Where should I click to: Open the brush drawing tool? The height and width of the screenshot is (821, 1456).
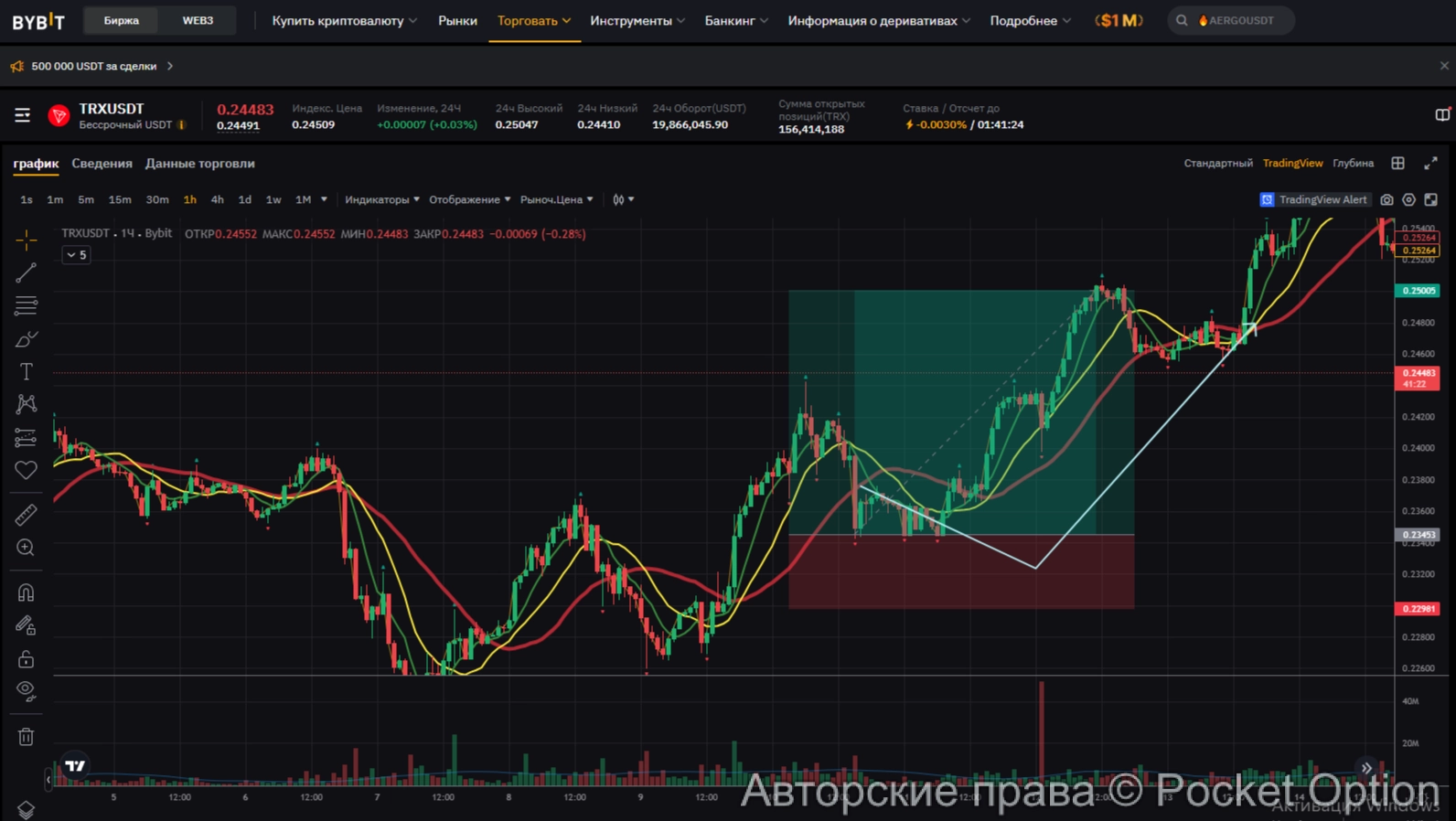26,339
